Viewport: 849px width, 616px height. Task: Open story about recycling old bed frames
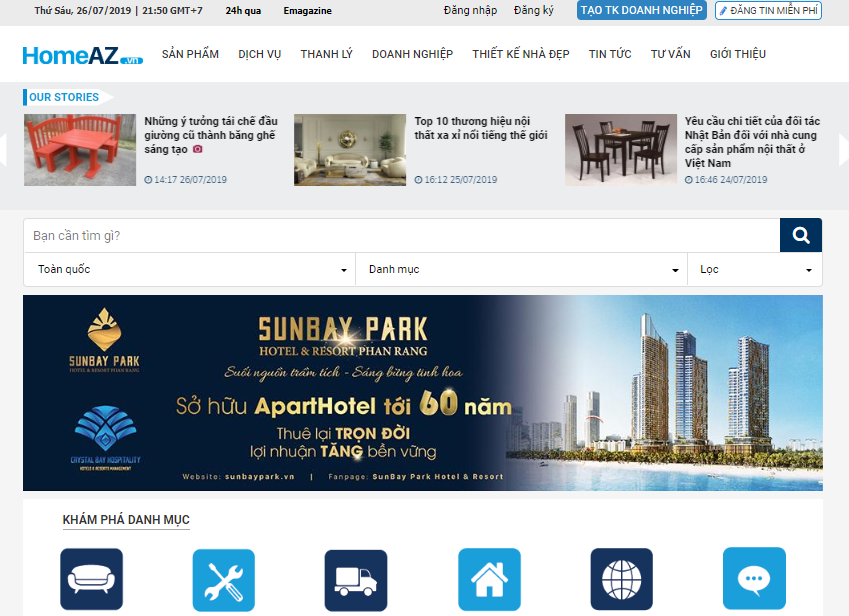point(211,135)
